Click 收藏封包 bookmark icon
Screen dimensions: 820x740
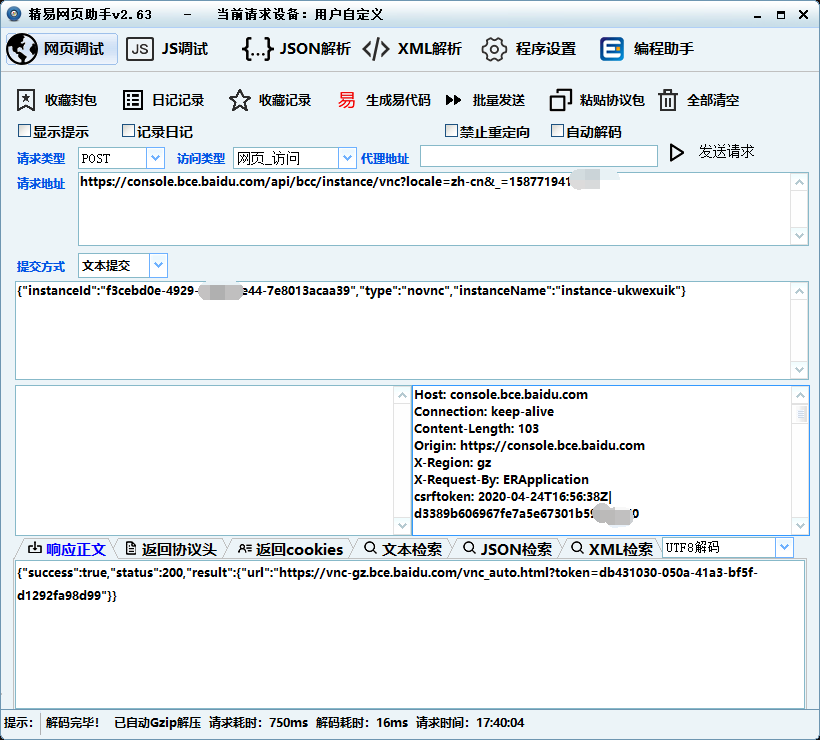click(26, 100)
